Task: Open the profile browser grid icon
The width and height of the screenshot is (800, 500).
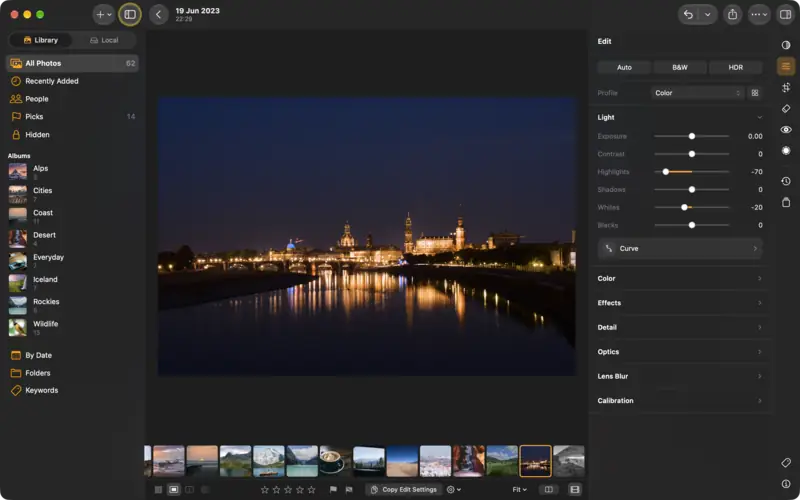Action: point(755,93)
